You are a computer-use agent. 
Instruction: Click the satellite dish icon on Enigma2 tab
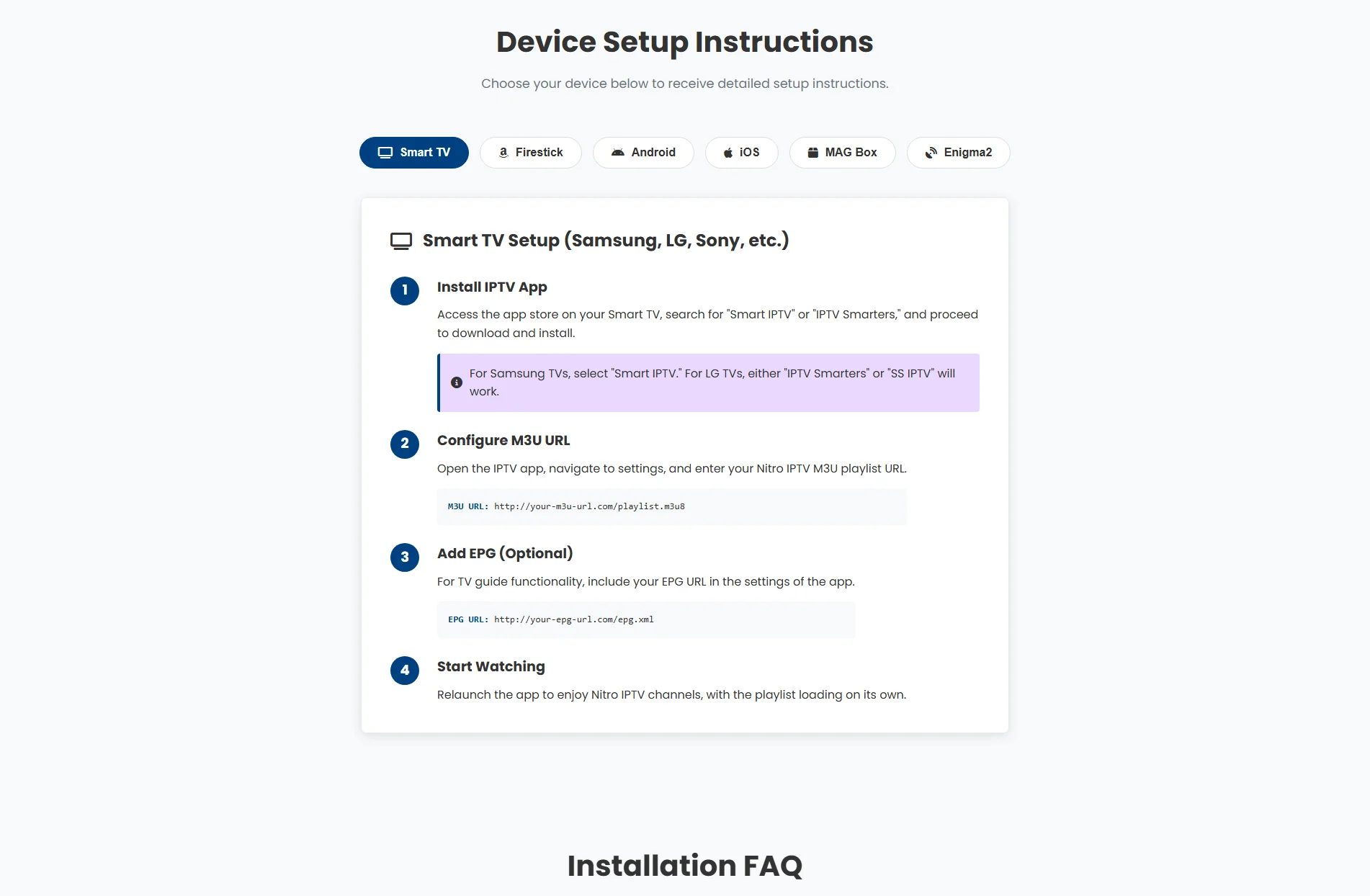[931, 153]
